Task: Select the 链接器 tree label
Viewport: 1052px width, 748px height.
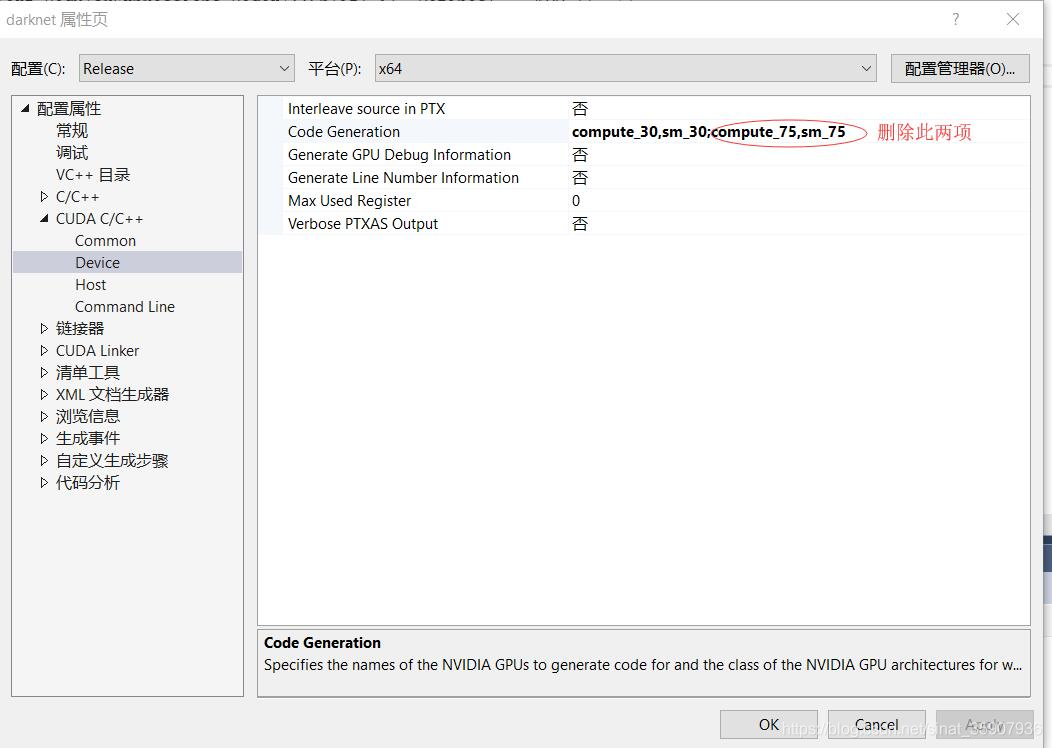Action: pyautogui.click(x=80, y=328)
